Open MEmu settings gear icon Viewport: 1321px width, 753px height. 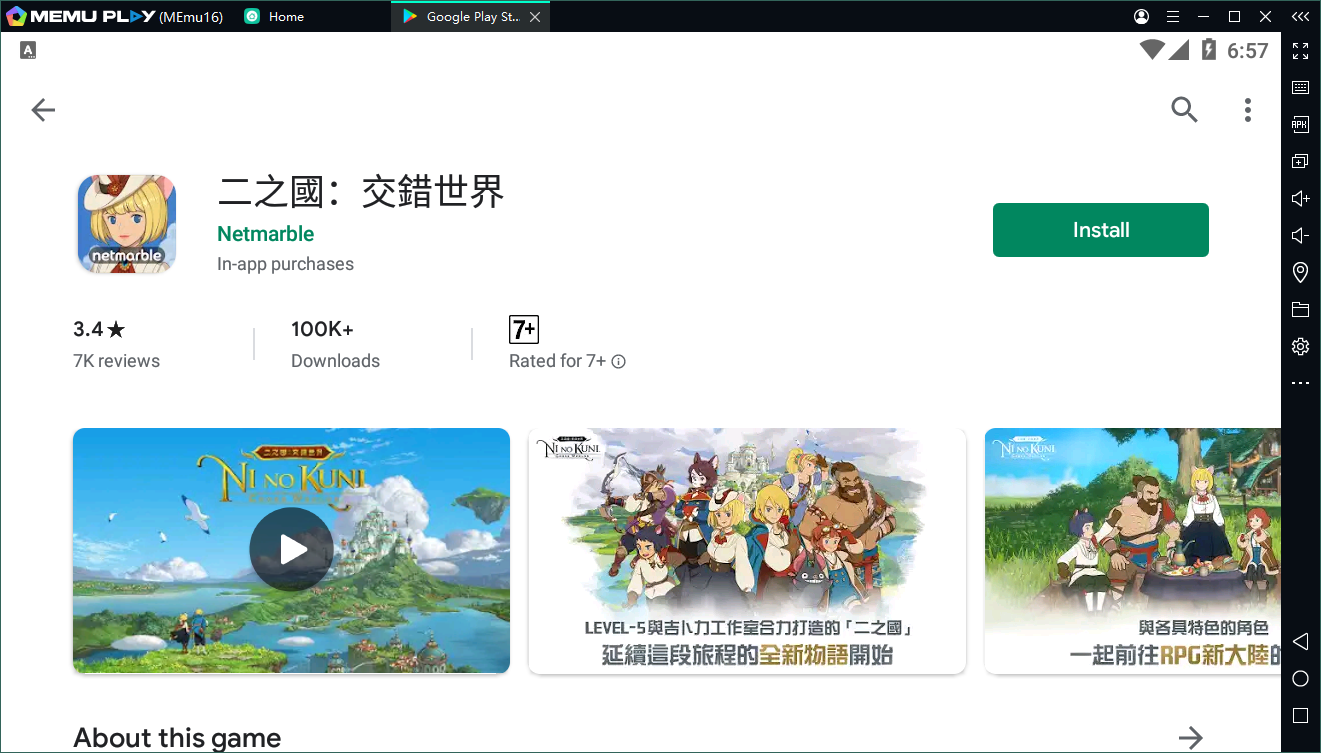pos(1300,346)
